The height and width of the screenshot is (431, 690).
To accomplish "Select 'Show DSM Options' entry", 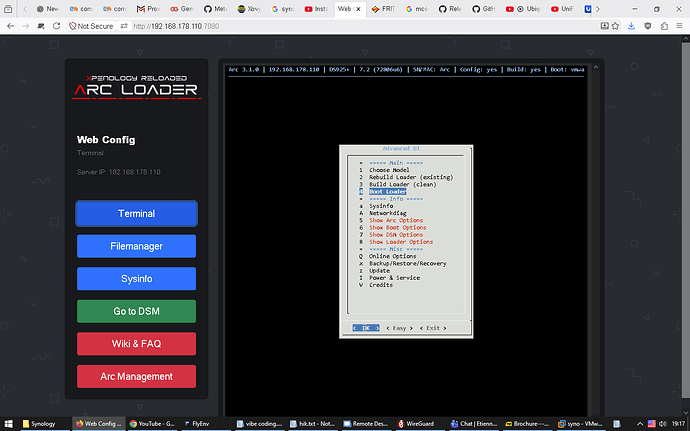I will point(396,235).
